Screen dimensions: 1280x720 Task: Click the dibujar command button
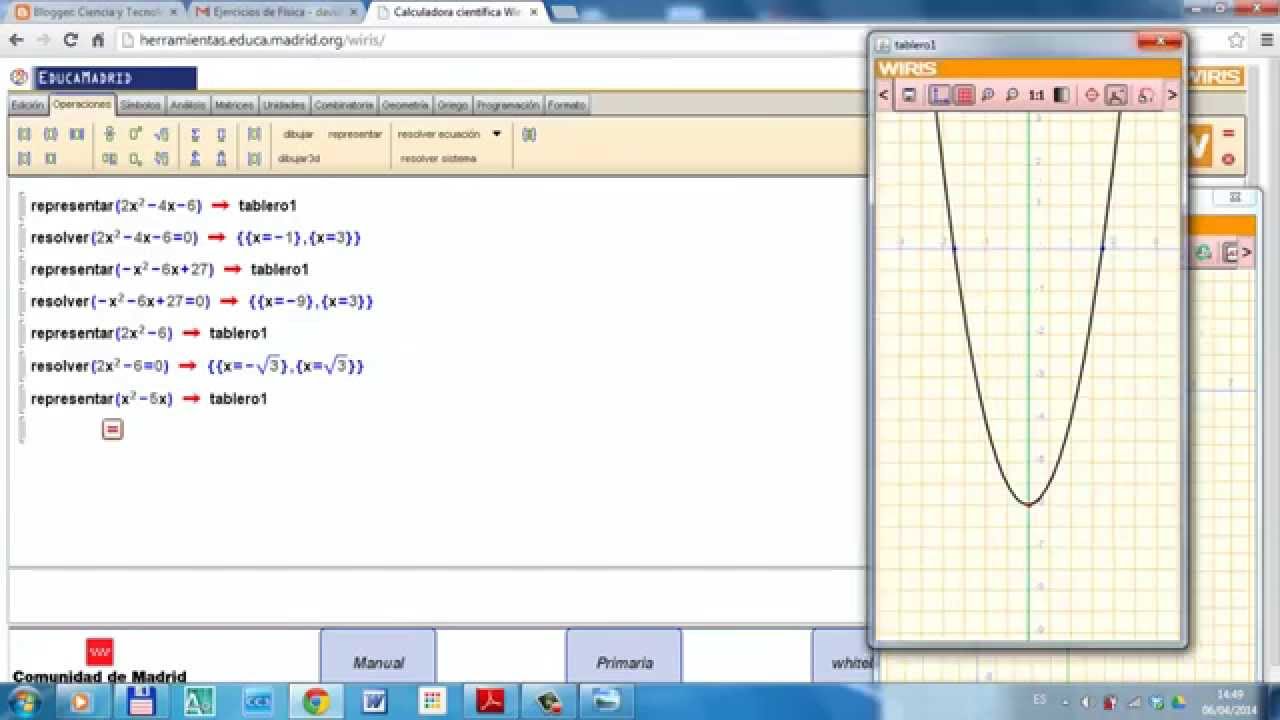[298, 134]
